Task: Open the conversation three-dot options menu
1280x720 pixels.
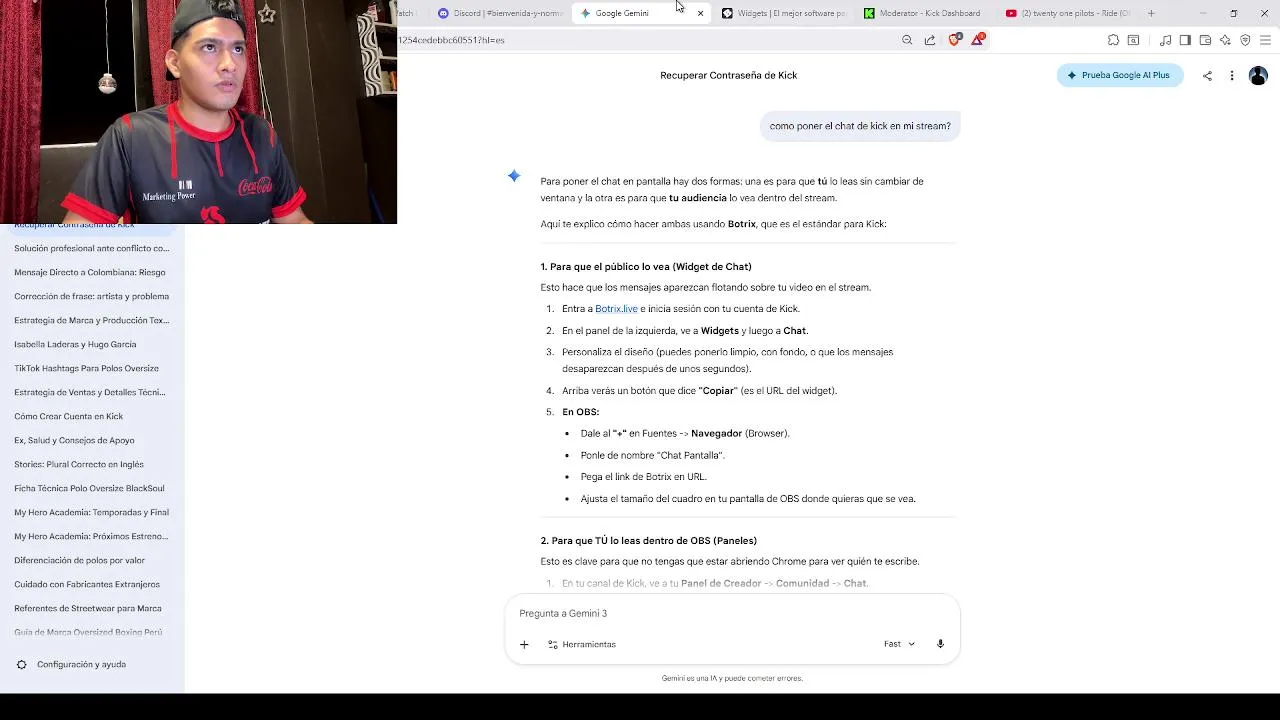Action: 1232,76
